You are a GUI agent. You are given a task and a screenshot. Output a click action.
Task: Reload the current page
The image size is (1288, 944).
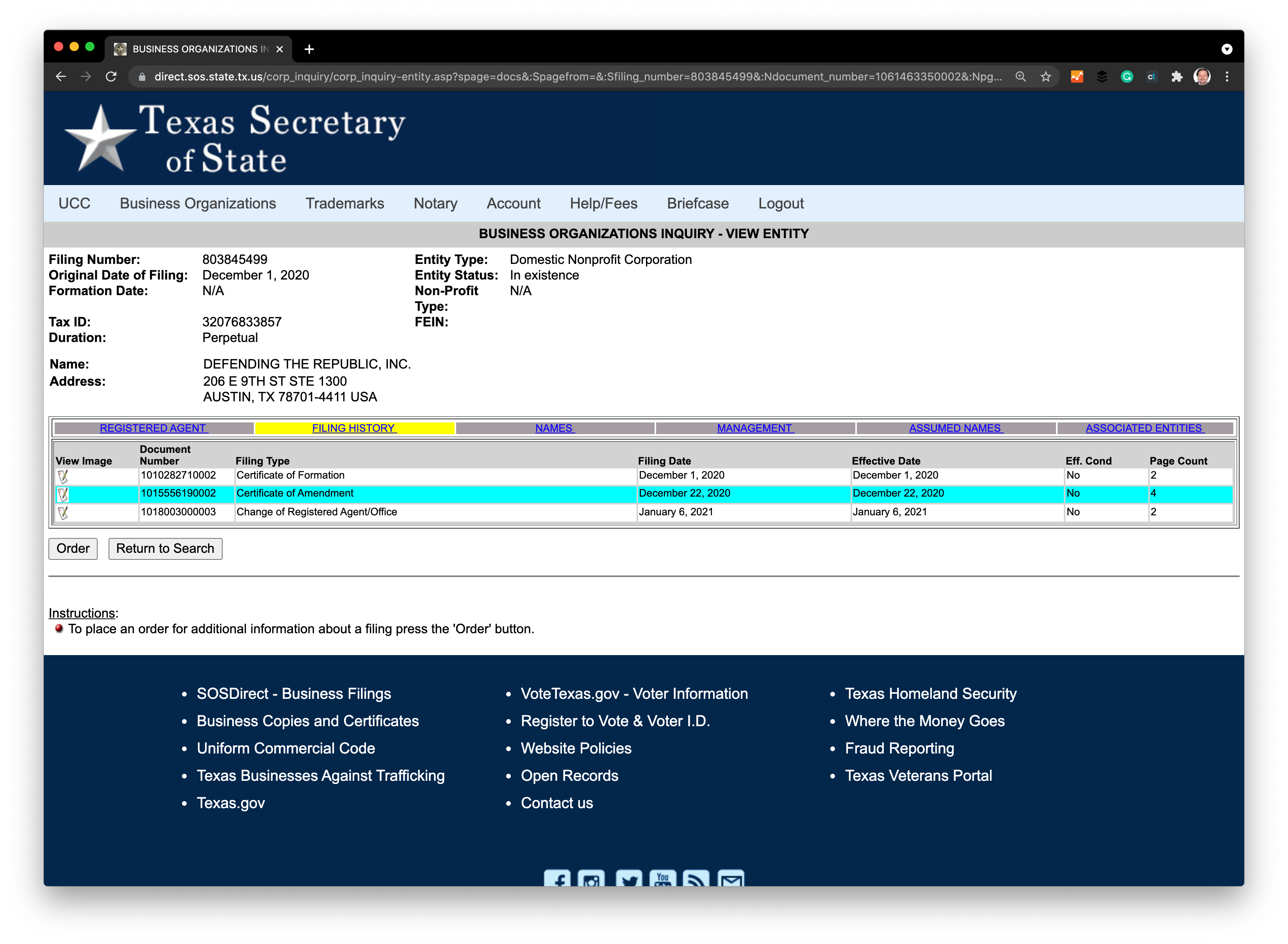[111, 77]
